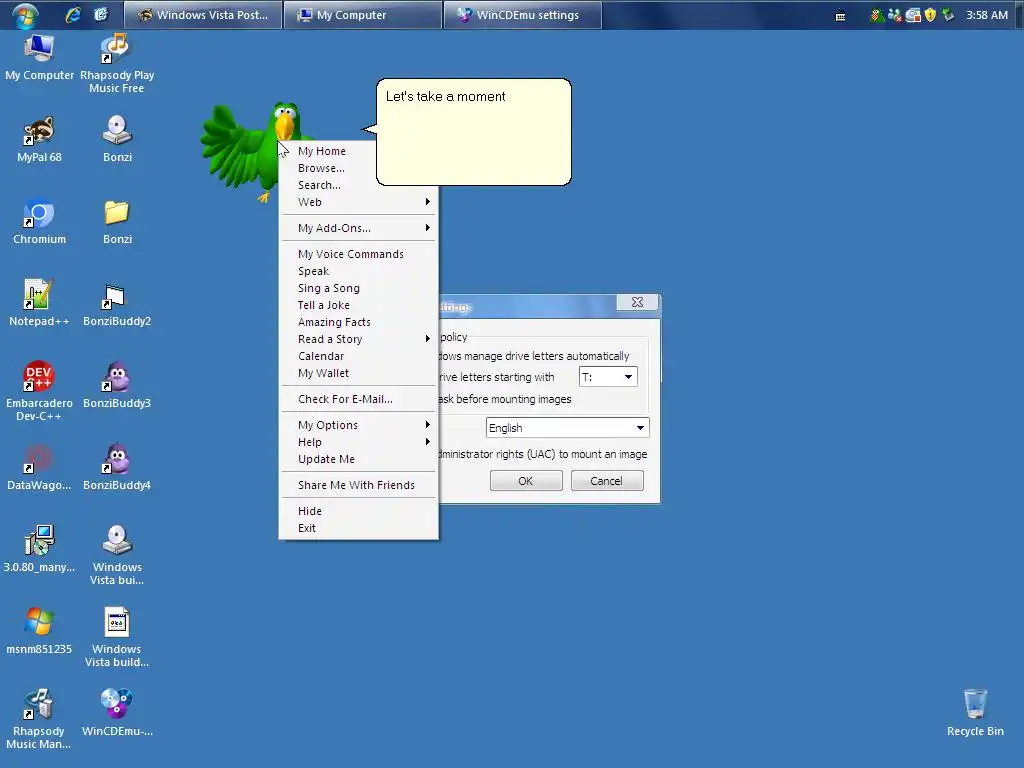
Task: Expand the My Add-Ons... submenu
Action: click(359, 228)
